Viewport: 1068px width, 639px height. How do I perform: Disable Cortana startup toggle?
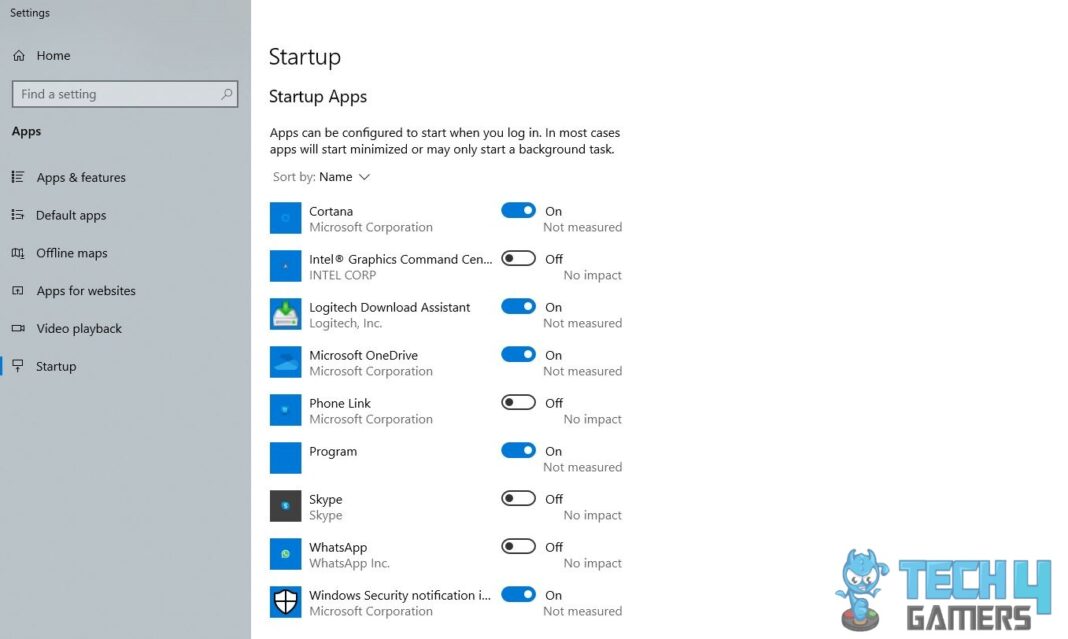518,211
